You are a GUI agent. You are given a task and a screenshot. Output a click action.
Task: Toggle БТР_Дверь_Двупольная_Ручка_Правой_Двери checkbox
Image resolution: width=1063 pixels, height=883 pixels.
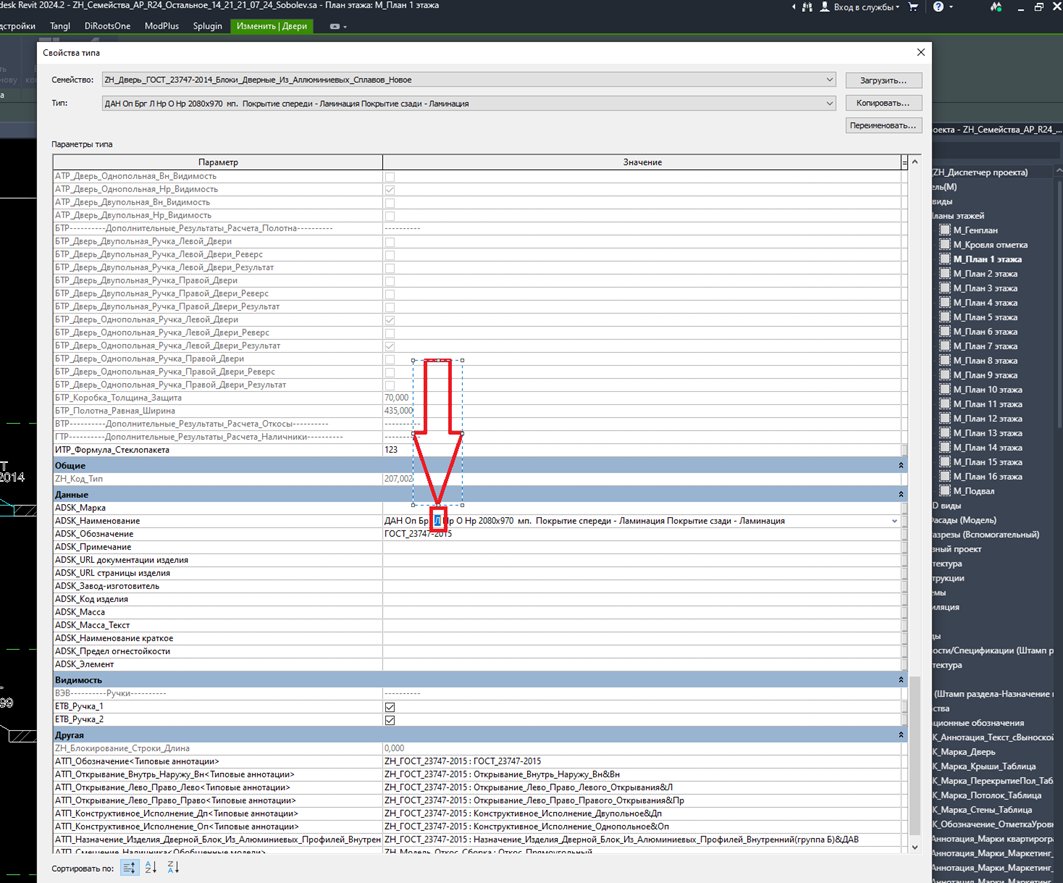tap(390, 281)
